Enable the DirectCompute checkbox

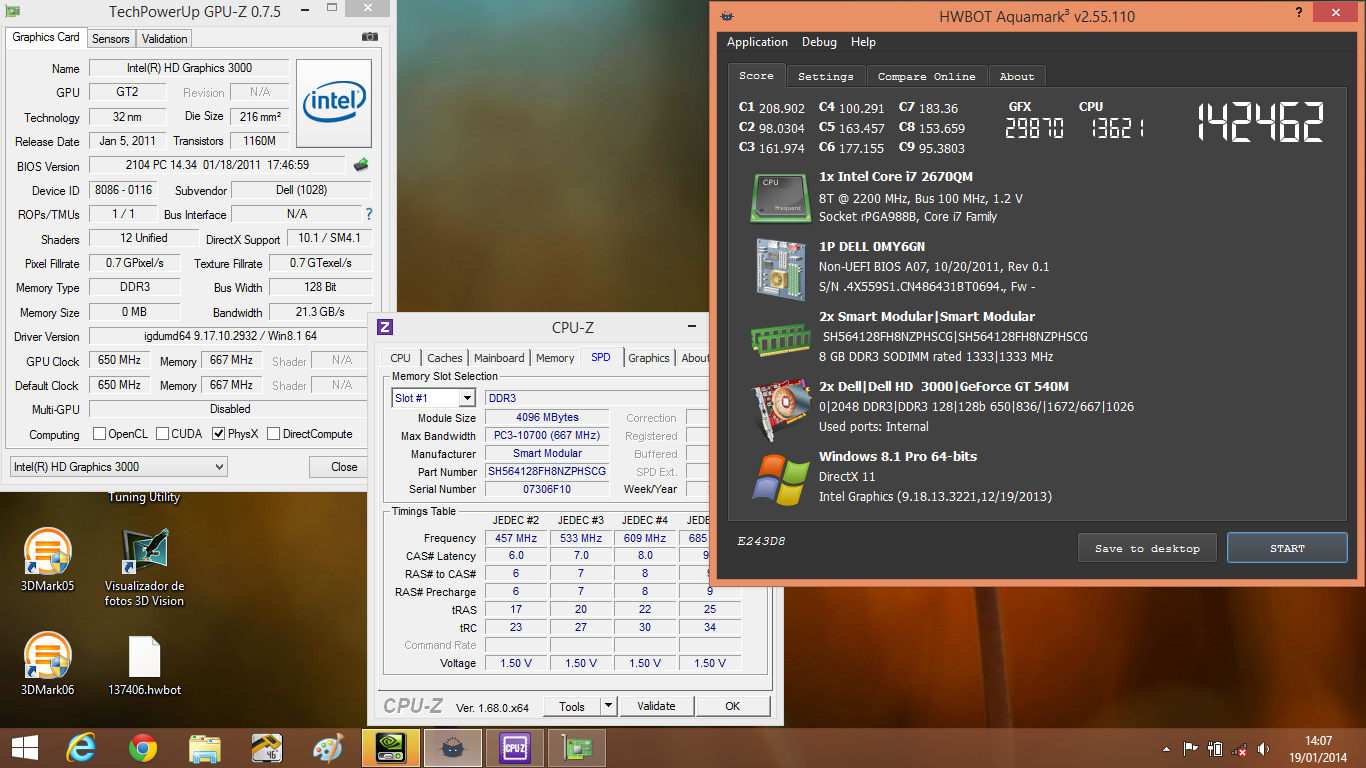pyautogui.click(x=272, y=434)
